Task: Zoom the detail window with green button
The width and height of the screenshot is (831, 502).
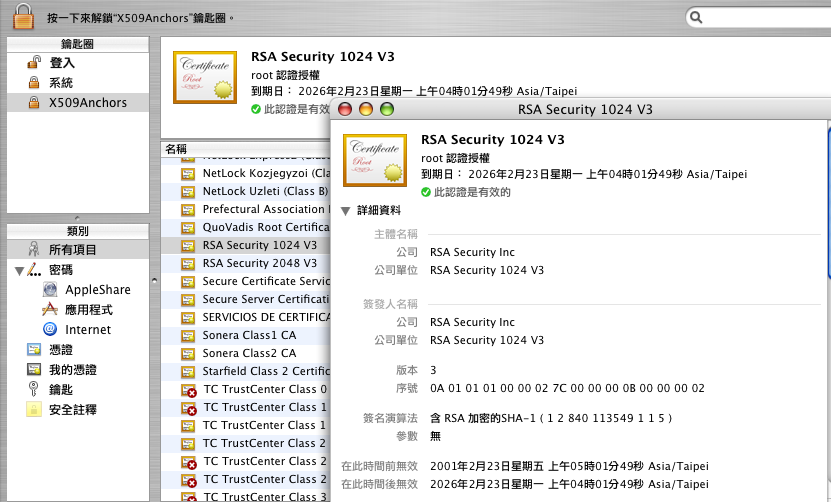Action: coord(387,109)
